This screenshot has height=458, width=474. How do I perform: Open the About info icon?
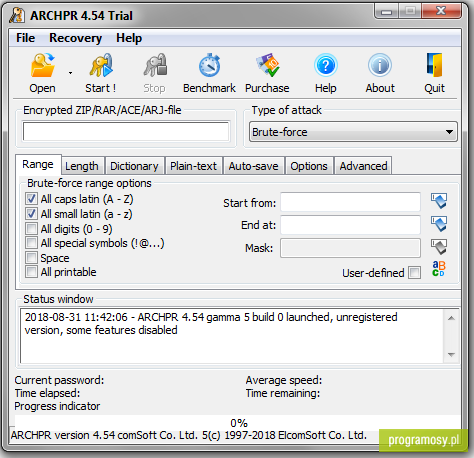[x=380, y=65]
